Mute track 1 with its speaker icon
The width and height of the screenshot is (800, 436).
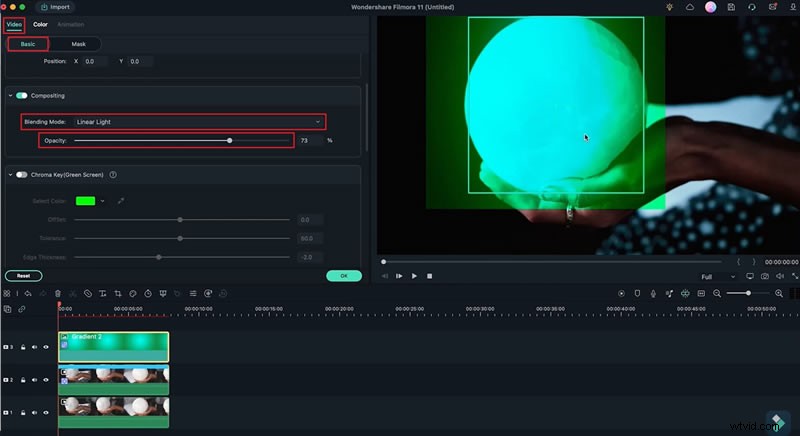click(x=35, y=413)
